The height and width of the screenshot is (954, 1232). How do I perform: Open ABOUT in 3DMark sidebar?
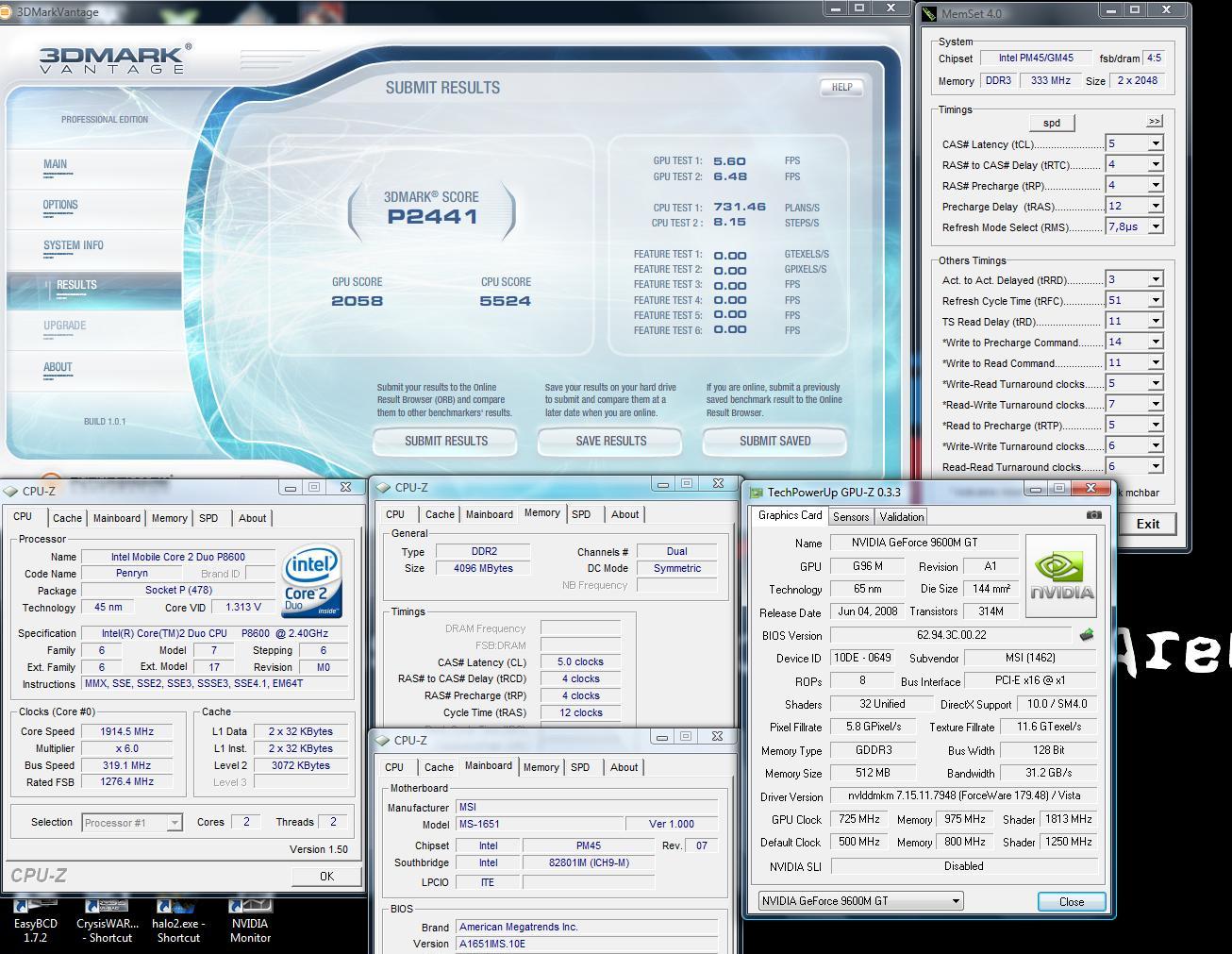(58, 367)
